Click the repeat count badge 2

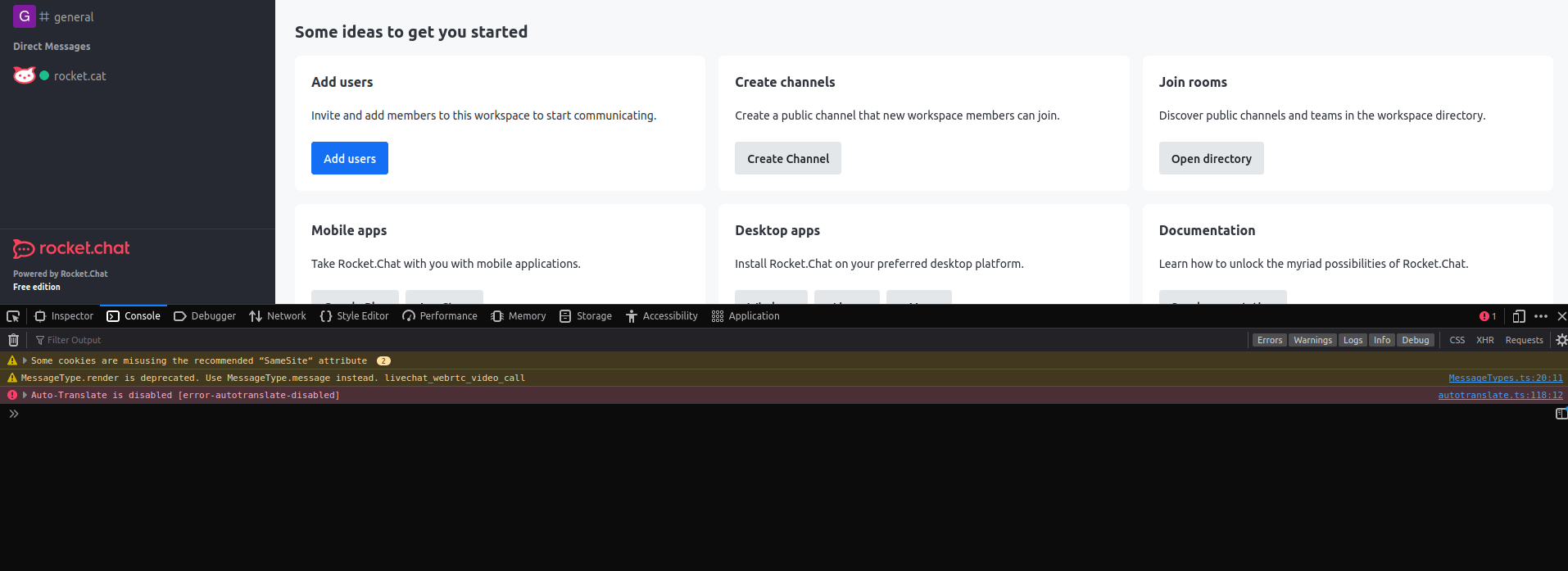click(383, 360)
